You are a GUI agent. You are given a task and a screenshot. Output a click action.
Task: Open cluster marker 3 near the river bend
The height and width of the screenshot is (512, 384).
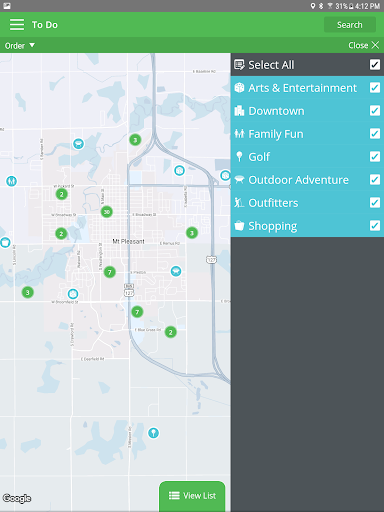point(28,293)
